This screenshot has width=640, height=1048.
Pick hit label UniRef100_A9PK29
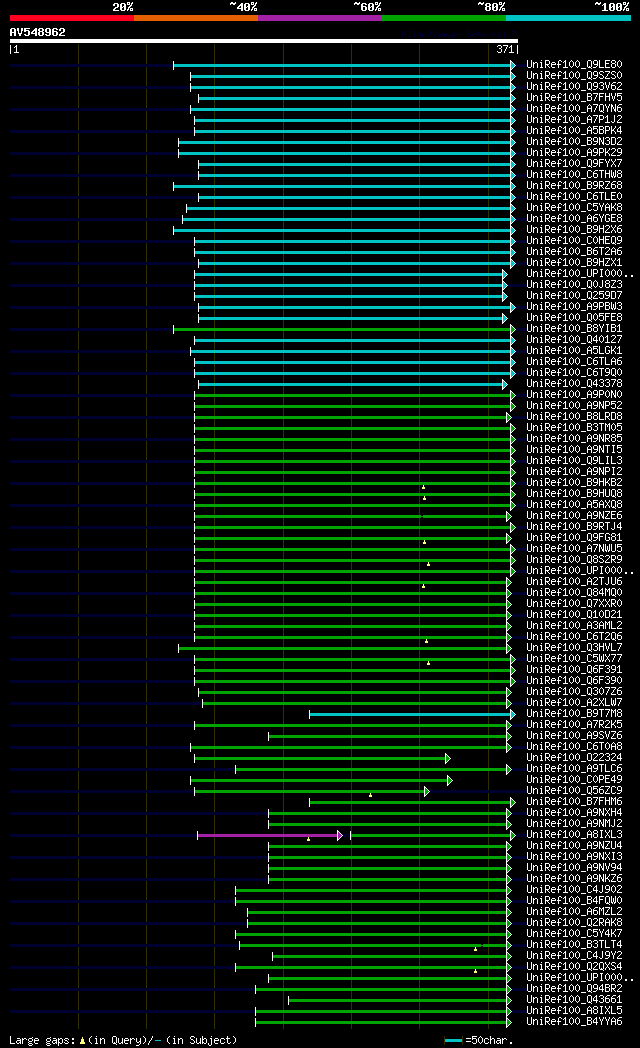574,153
